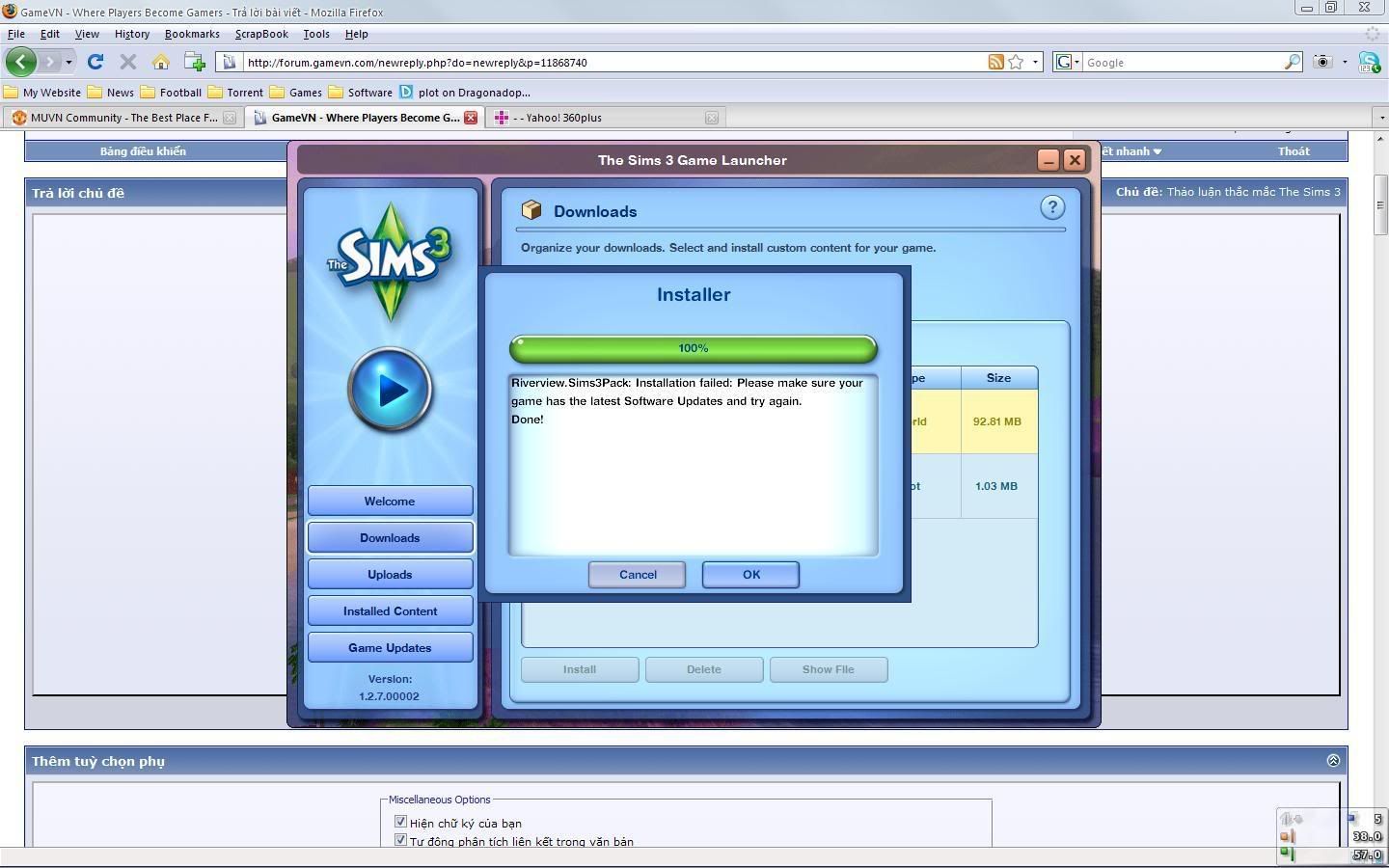
Task: Click the Sims 3 logo
Action: tap(390, 260)
